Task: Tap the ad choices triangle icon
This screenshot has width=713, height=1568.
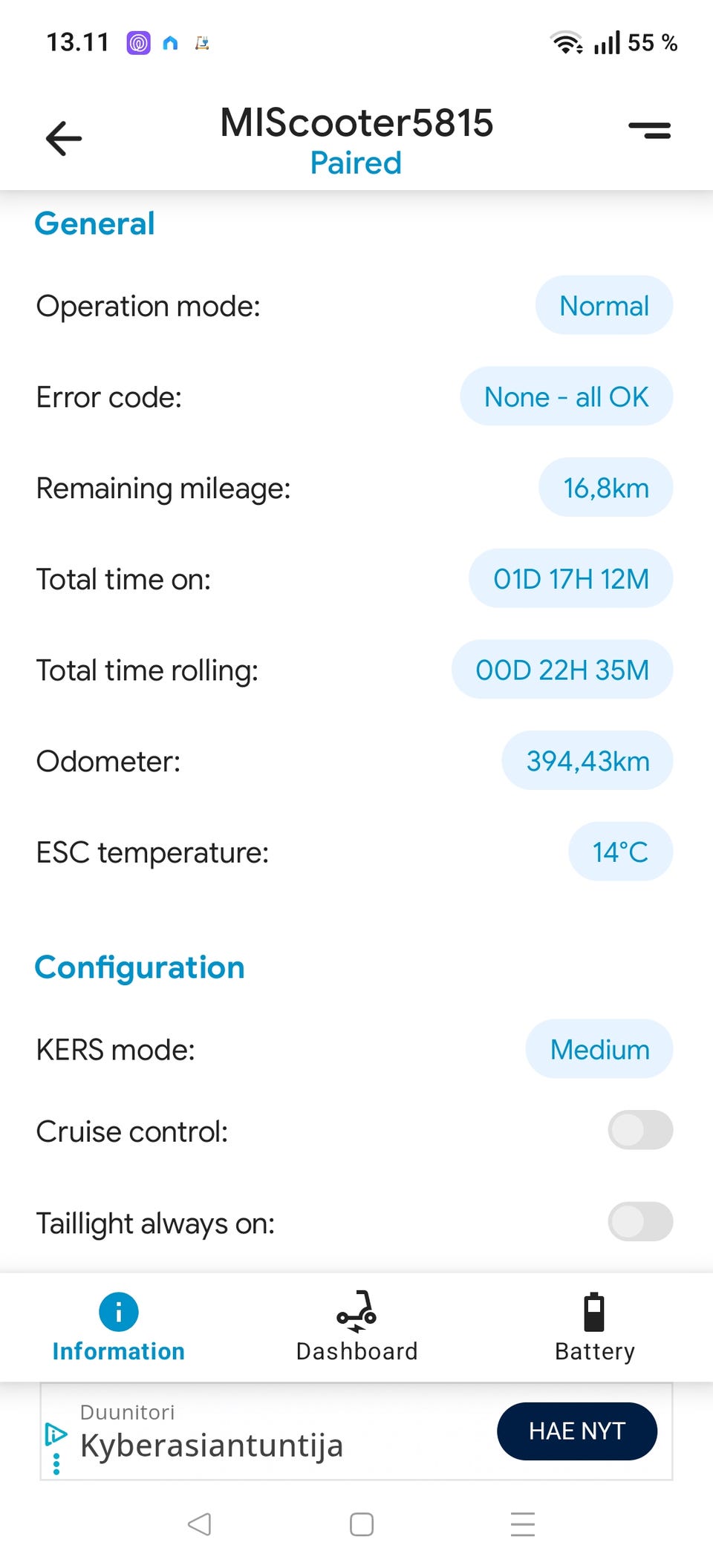Action: 55,1433
